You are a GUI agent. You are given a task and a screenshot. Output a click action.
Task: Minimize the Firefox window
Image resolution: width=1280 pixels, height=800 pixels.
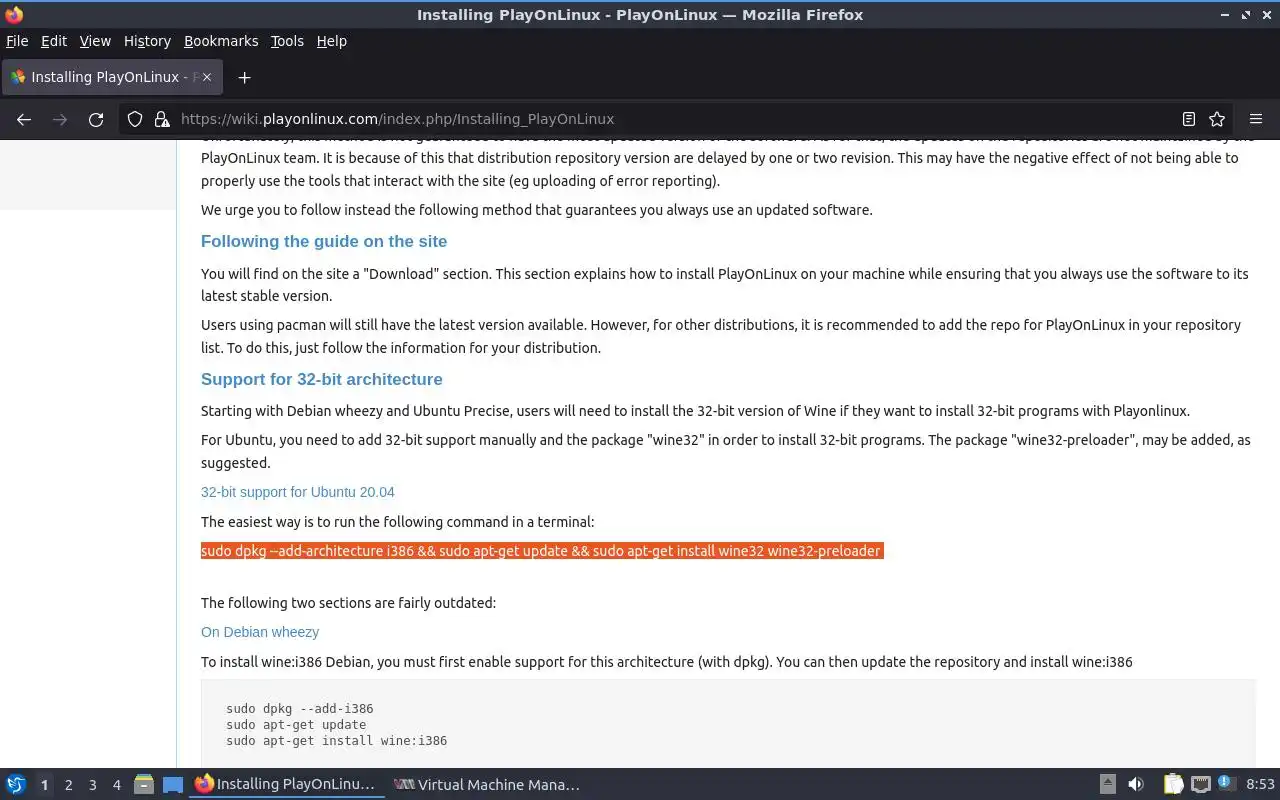pyautogui.click(x=1225, y=15)
